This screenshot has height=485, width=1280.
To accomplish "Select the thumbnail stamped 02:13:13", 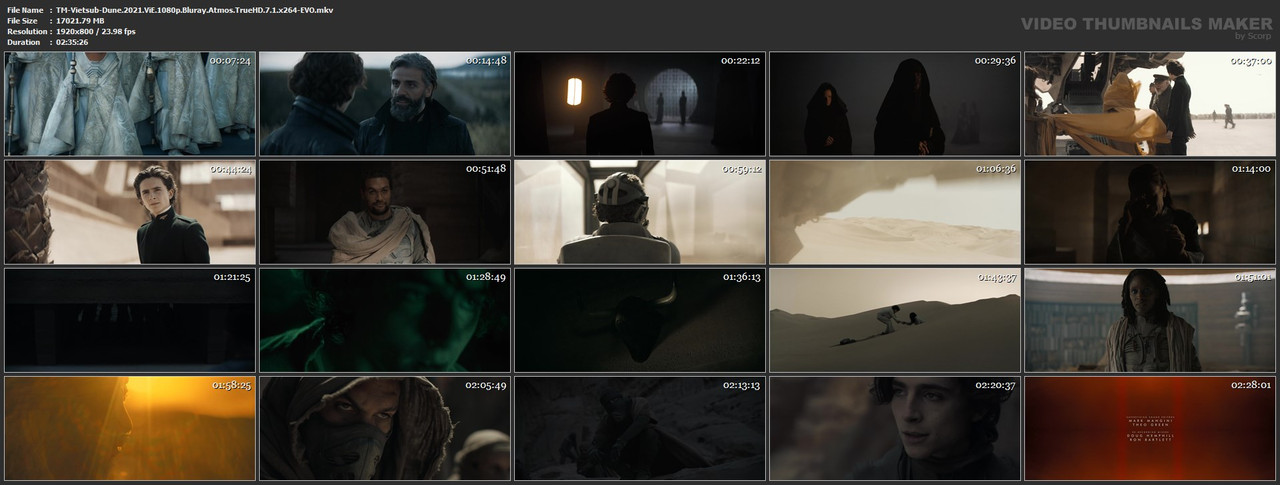I will (640, 428).
